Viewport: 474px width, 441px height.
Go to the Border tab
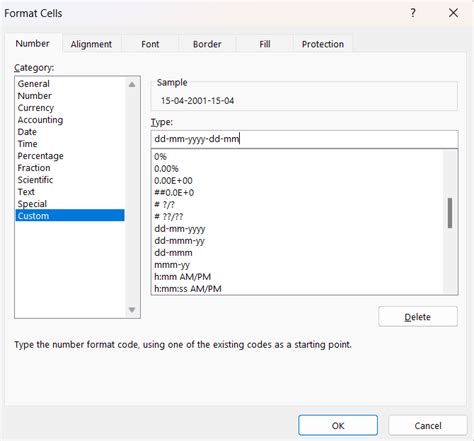(207, 44)
